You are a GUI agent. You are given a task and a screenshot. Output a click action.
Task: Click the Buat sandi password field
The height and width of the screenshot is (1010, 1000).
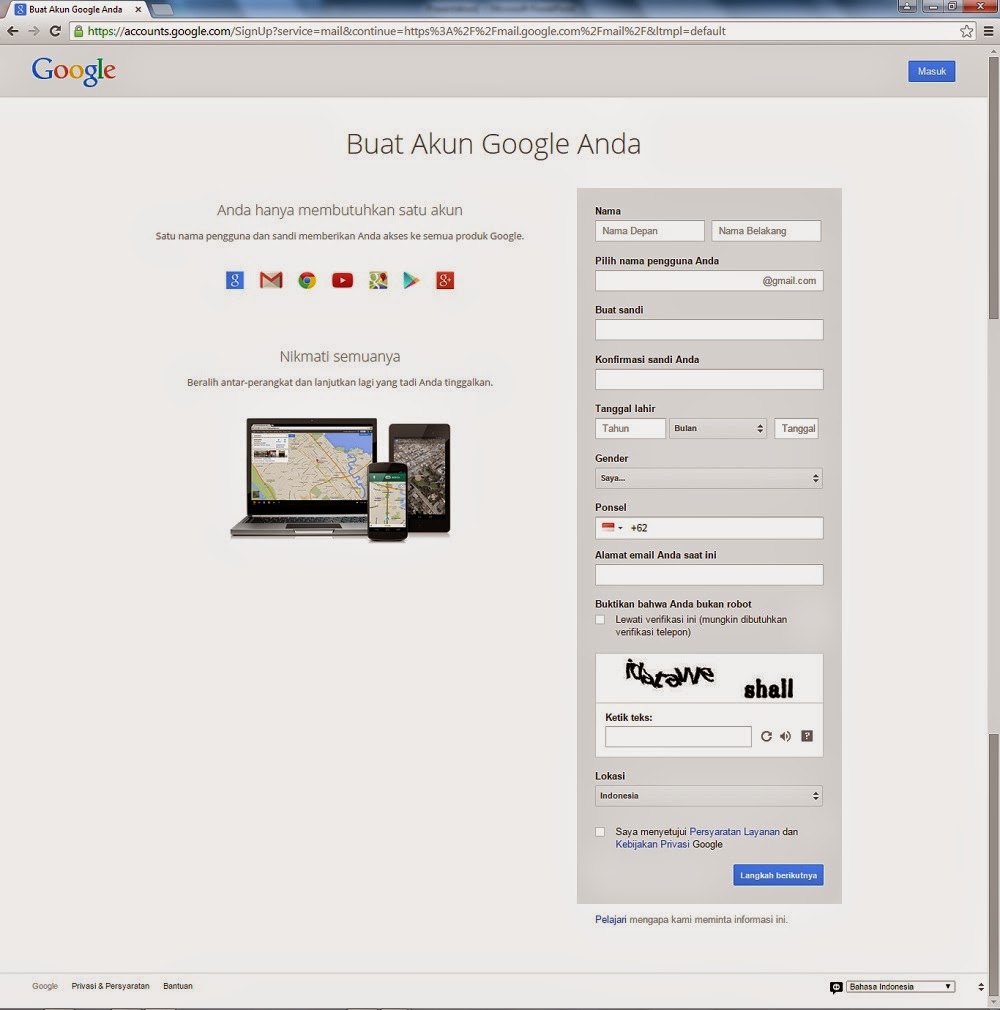(x=709, y=330)
